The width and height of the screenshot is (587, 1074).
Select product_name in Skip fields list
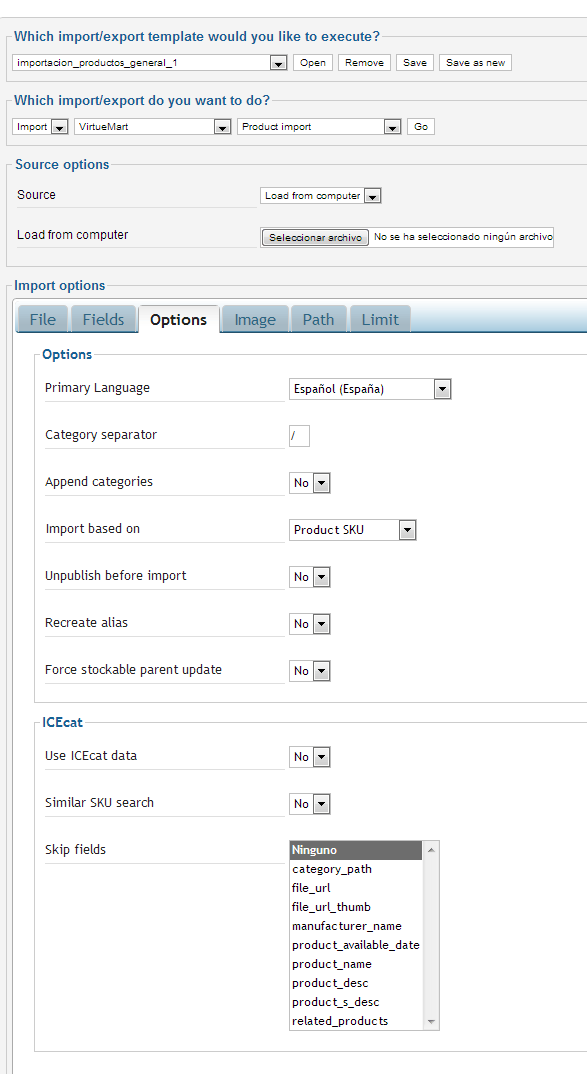coord(355,964)
